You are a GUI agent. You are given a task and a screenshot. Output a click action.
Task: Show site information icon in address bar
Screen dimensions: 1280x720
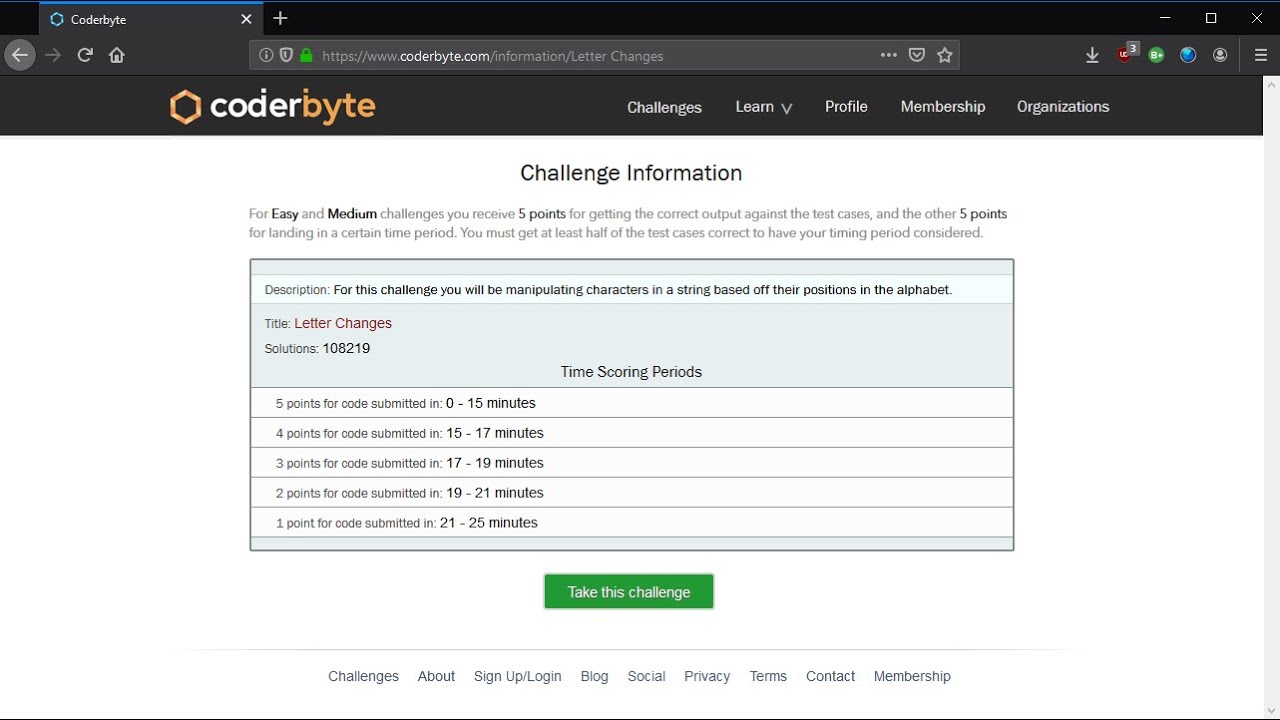[266, 56]
